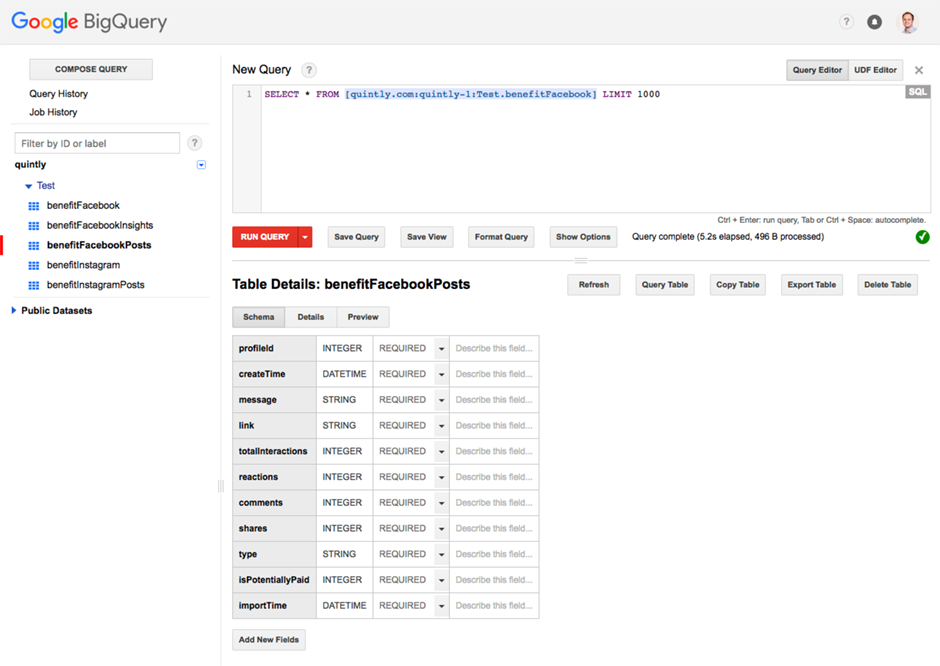Click the red Run Query button
The image size is (940, 666).
(x=265, y=237)
